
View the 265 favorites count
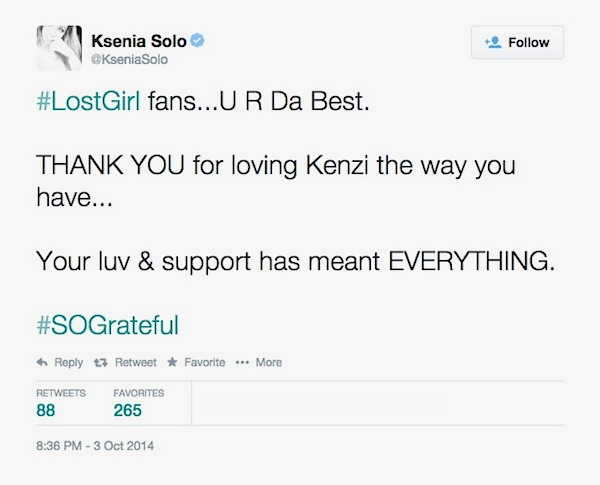click(x=127, y=410)
